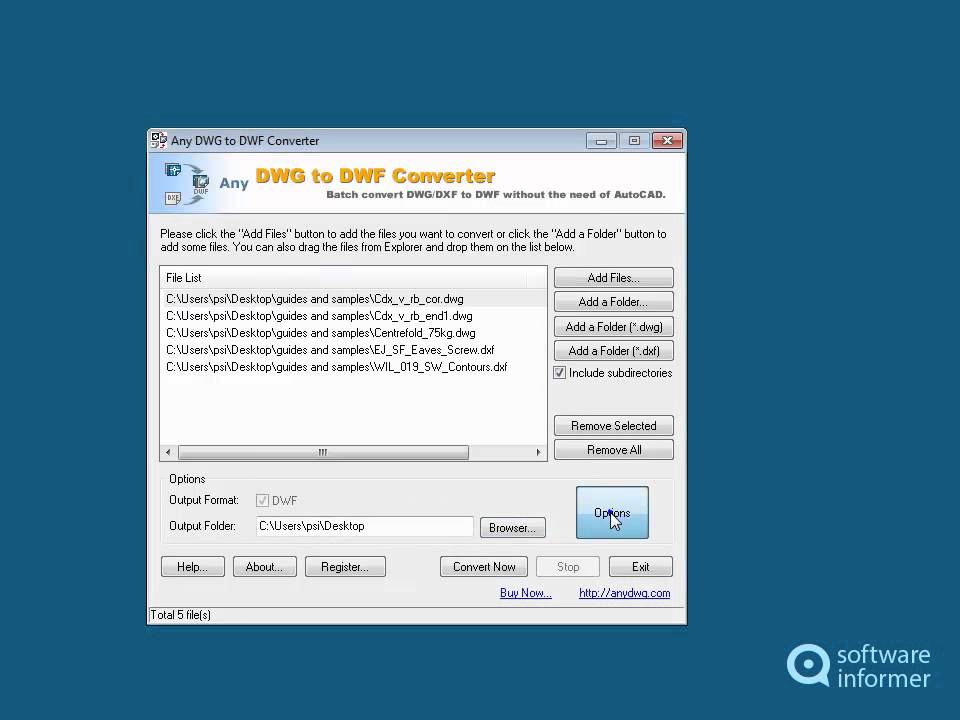This screenshot has width=960, height=720.
Task: Maximize the converter window
Action: tap(634, 141)
